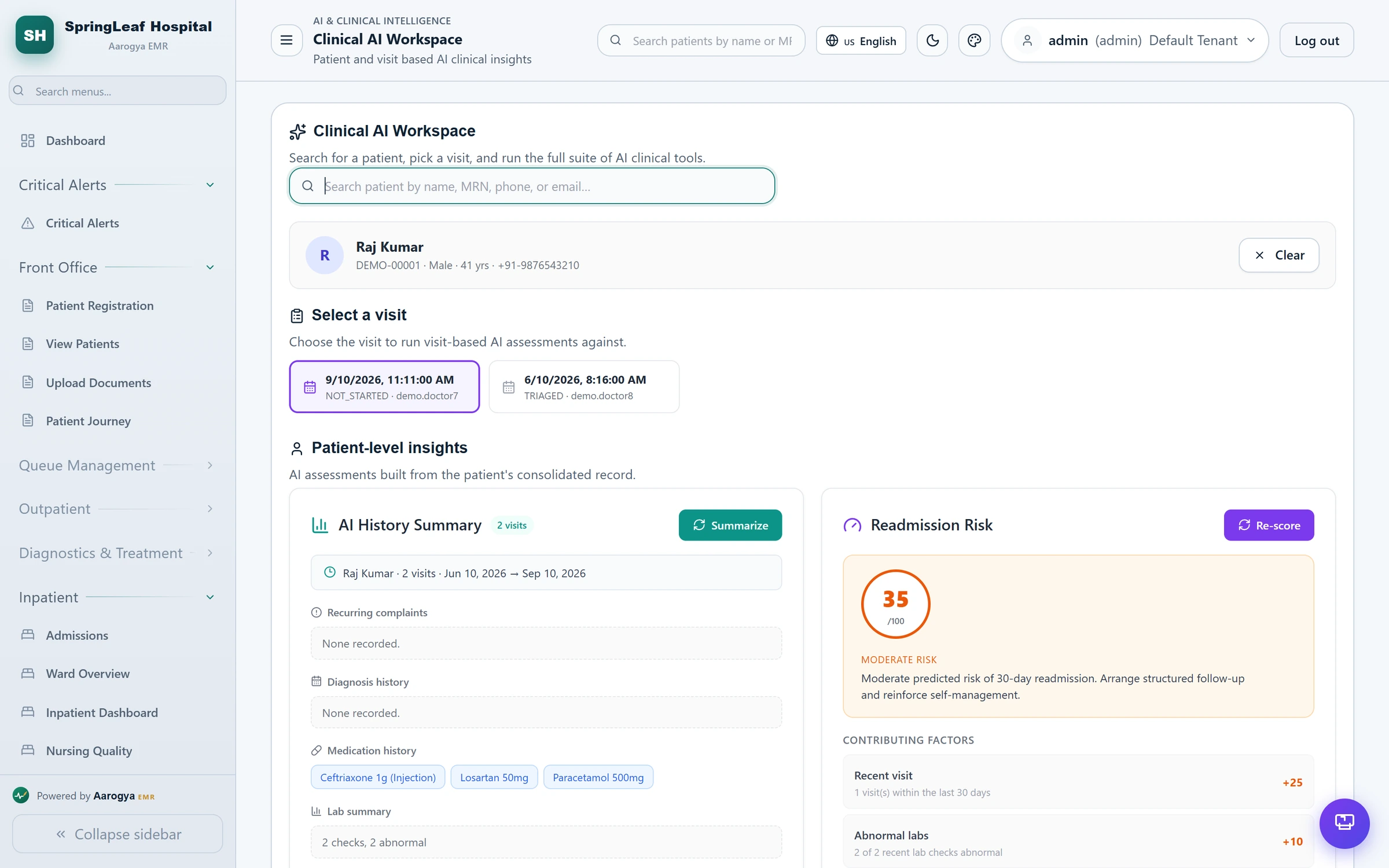Toggle the hamburger sidebar menu button

286,40
